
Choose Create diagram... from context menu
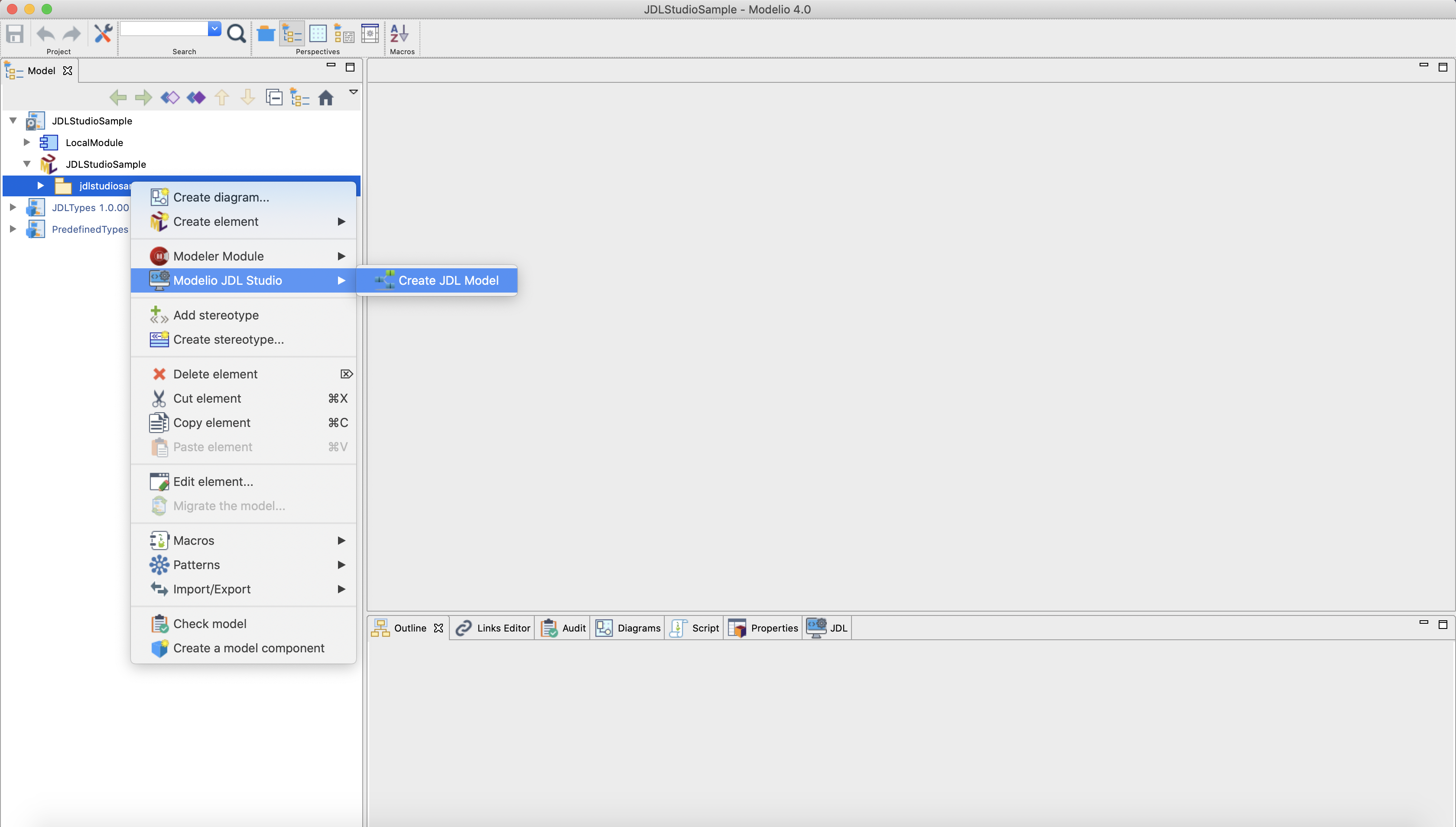tap(244, 197)
